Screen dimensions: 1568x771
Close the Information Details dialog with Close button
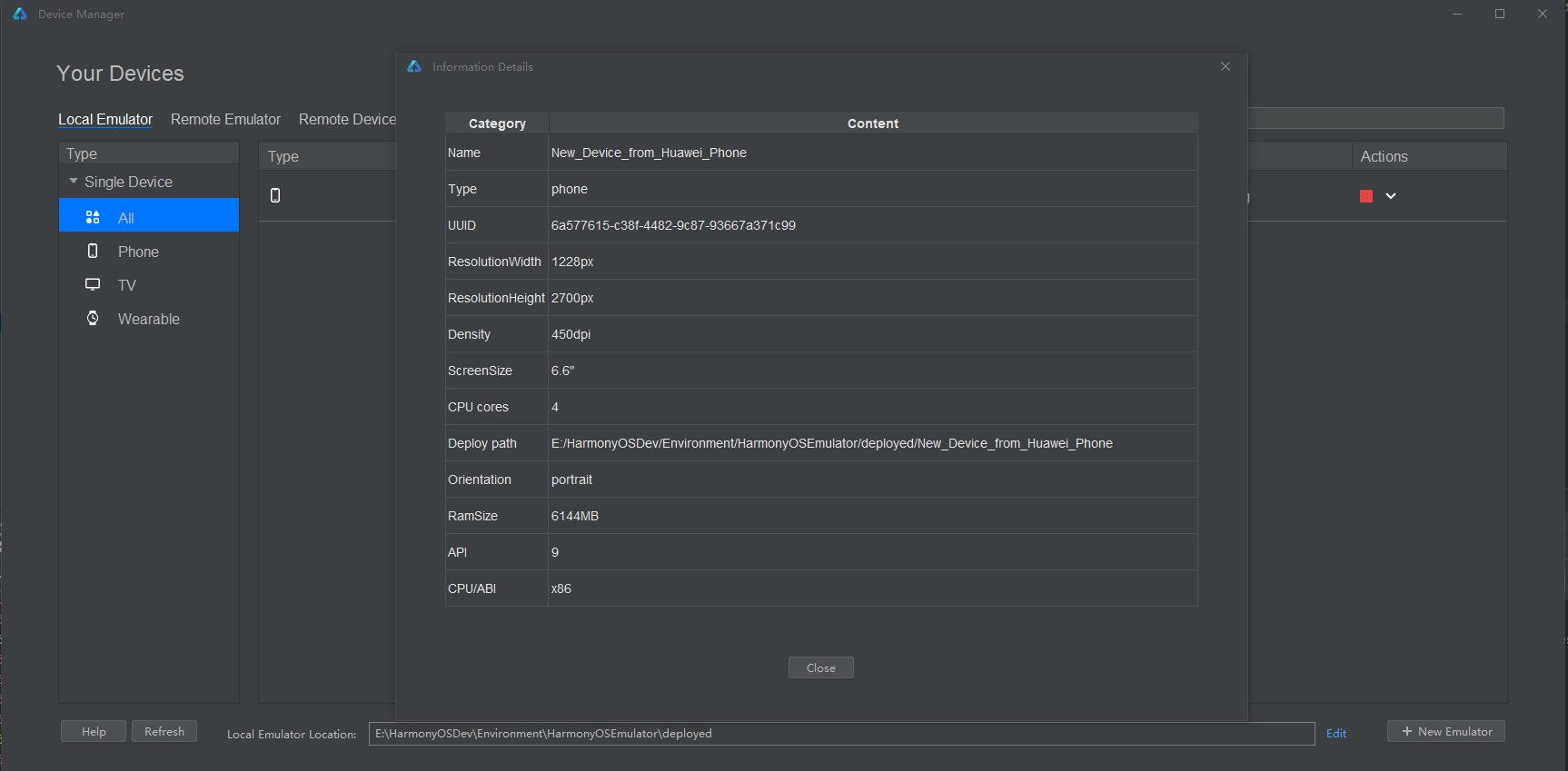tap(820, 667)
